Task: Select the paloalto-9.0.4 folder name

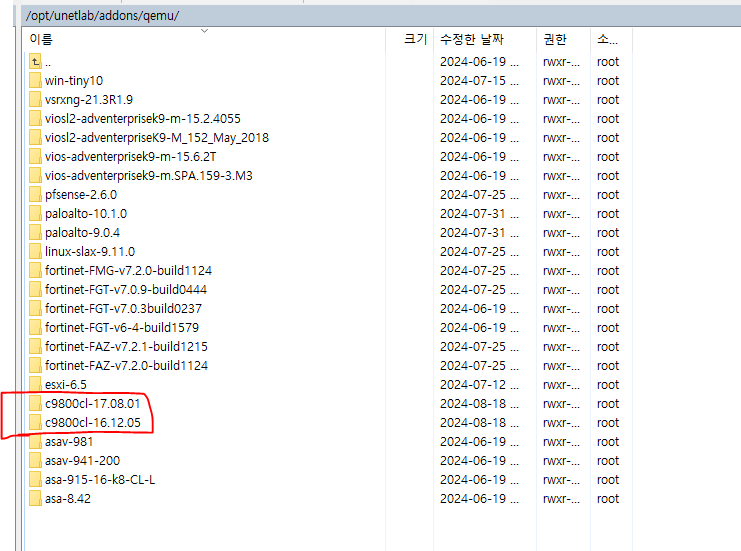Action: (x=82, y=232)
